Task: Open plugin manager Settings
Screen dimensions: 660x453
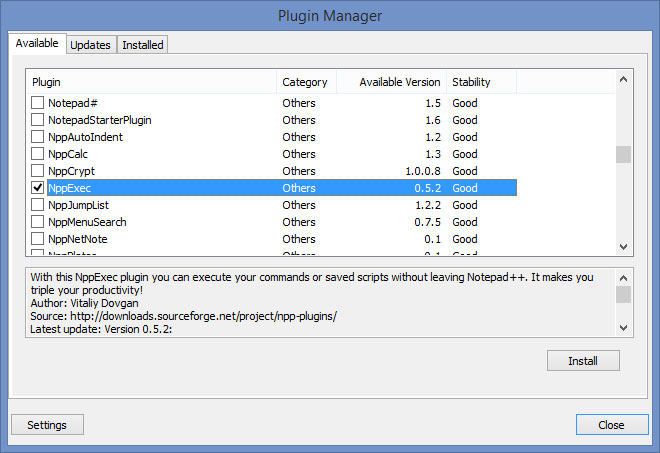Action: tap(47, 425)
